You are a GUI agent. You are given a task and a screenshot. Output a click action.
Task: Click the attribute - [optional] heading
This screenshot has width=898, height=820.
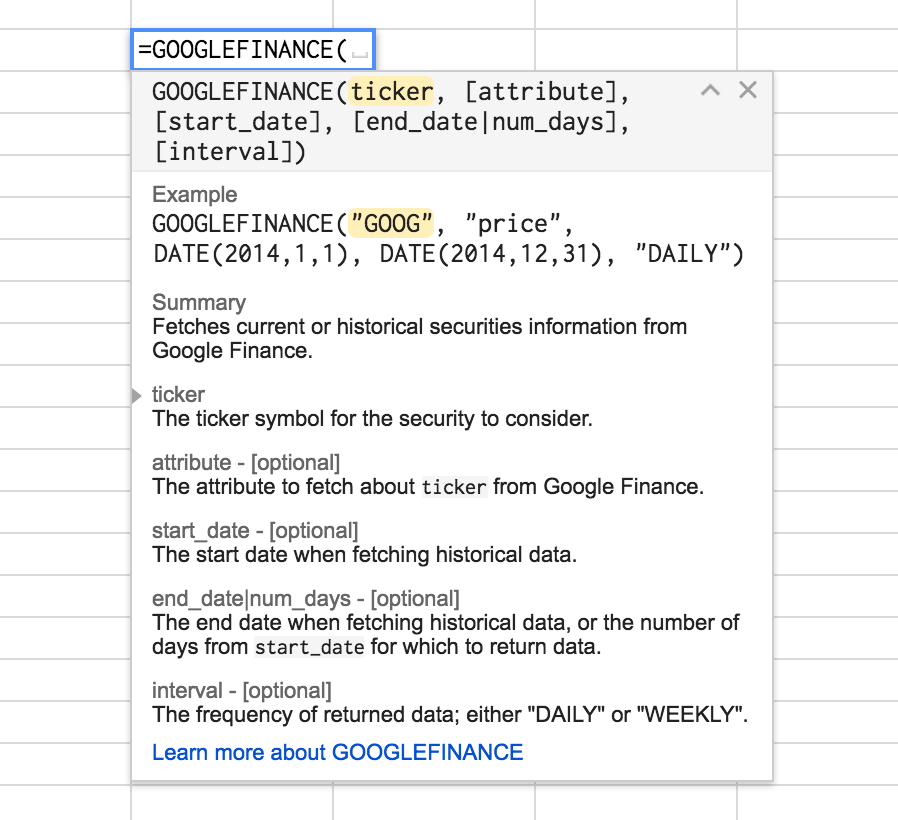[x=246, y=463]
